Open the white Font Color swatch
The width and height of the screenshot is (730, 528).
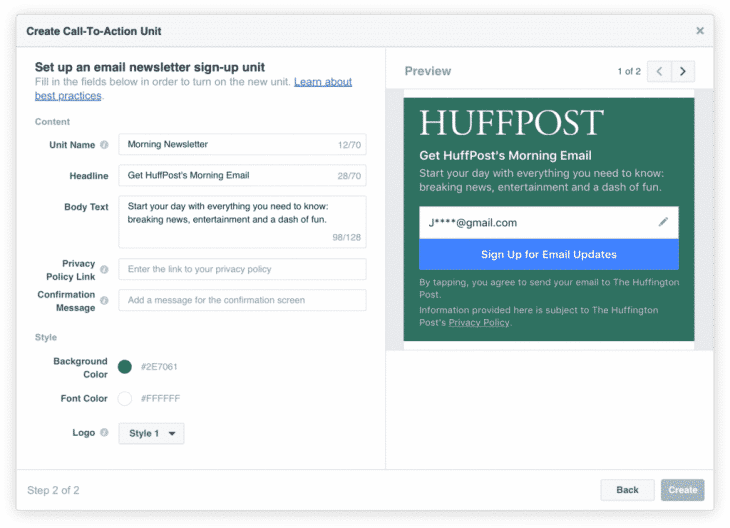pyautogui.click(x=125, y=399)
